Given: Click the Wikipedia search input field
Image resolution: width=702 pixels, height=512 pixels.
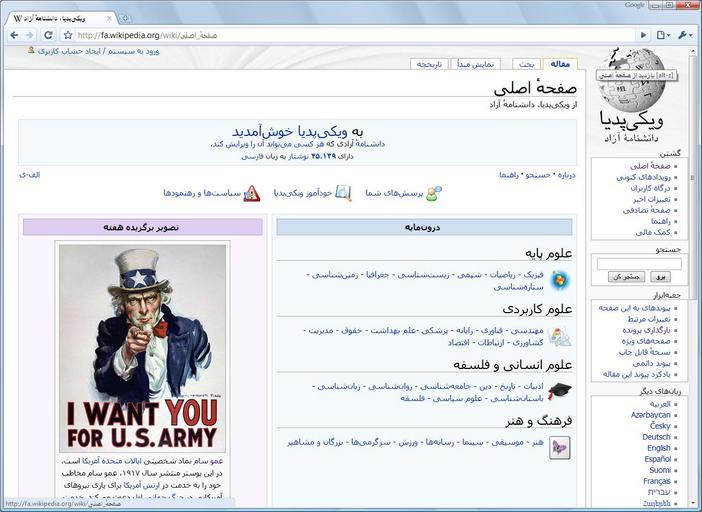Looking at the screenshot, I should [x=639, y=263].
